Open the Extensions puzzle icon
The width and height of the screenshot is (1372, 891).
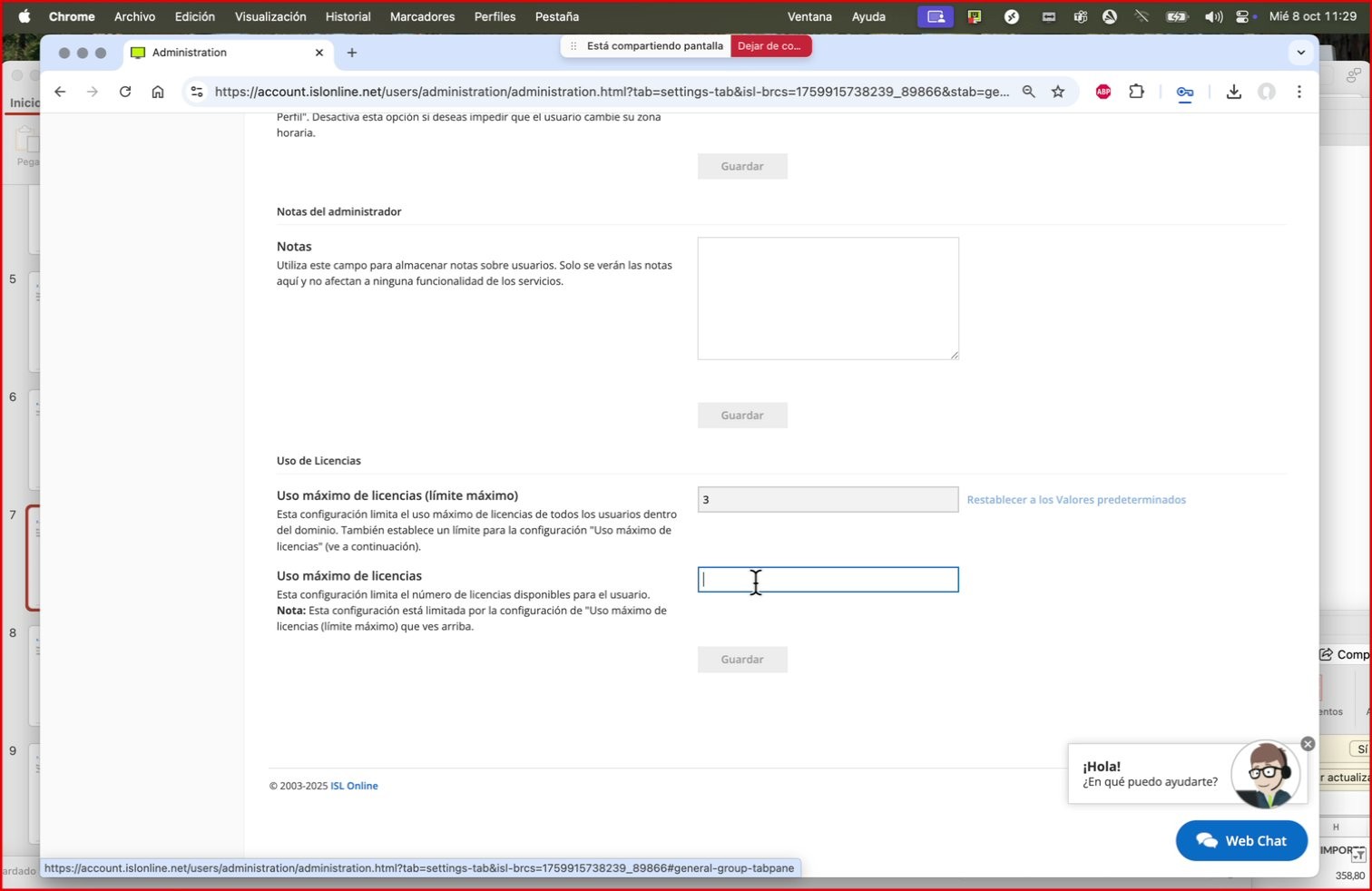click(1136, 92)
